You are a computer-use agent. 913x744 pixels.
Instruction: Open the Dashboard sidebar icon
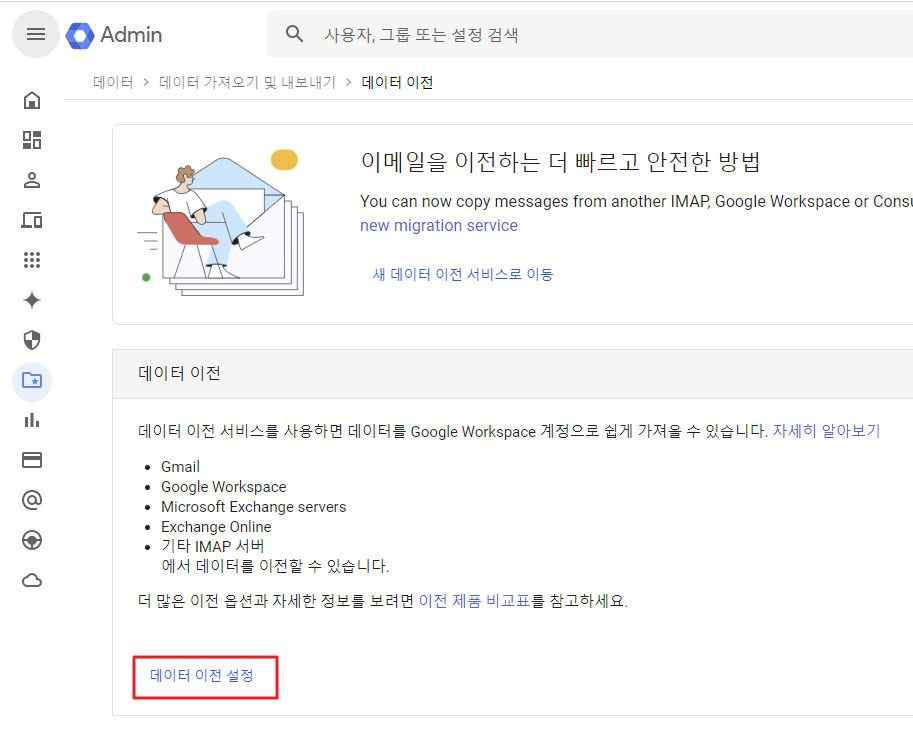pos(32,140)
